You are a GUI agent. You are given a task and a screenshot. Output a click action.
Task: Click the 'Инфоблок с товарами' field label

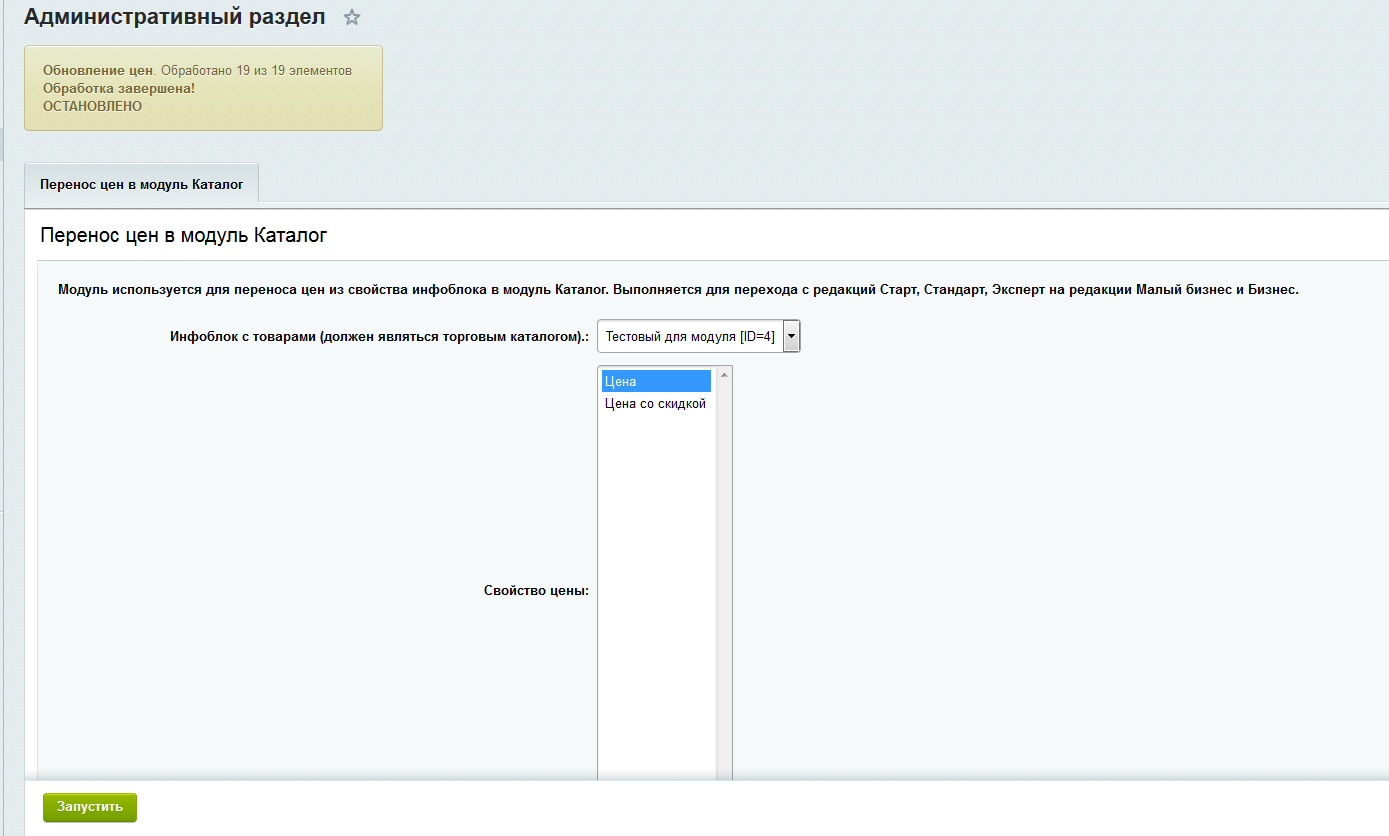(379, 337)
